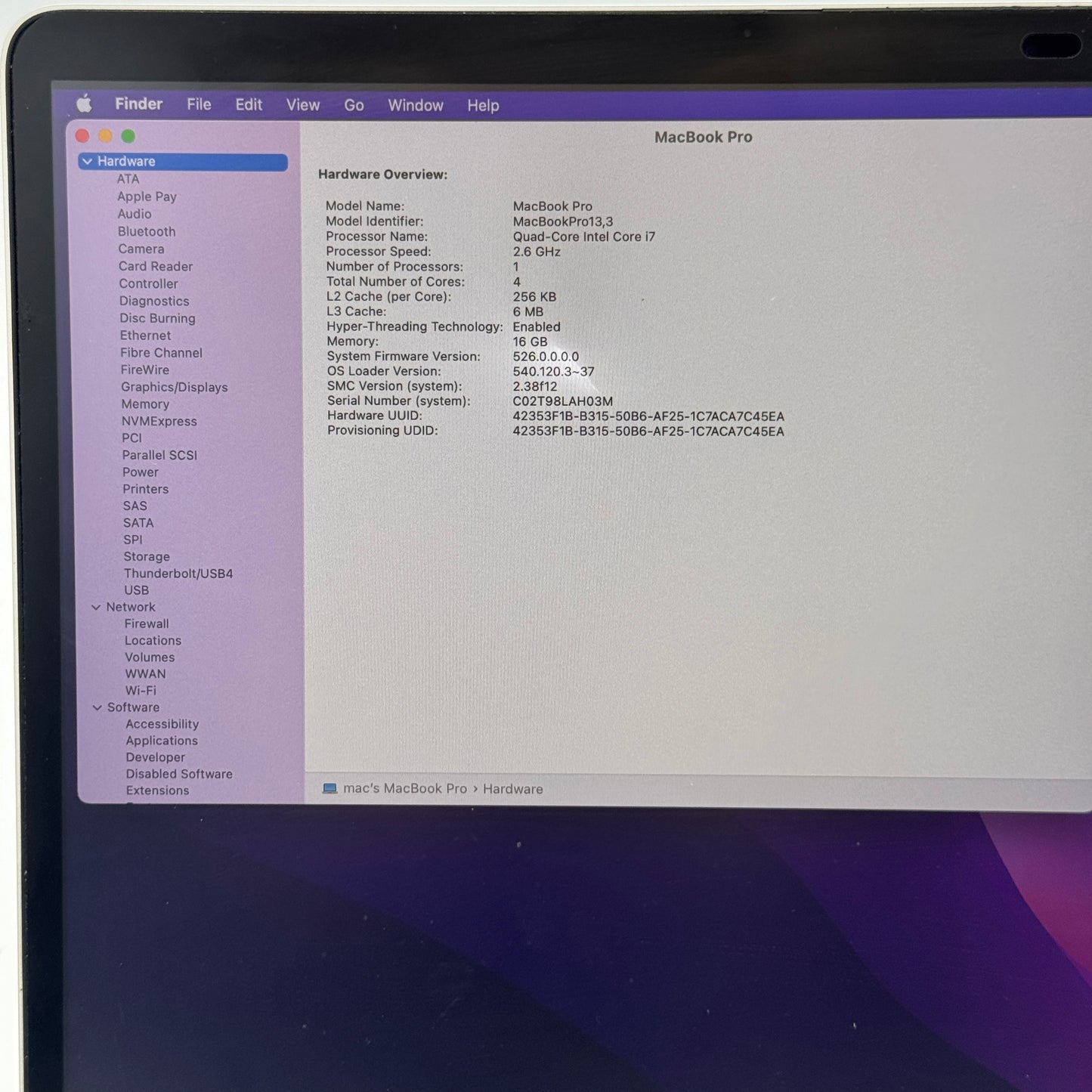Image resolution: width=1092 pixels, height=1092 pixels.
Task: Open the View menu
Action: click(303, 105)
